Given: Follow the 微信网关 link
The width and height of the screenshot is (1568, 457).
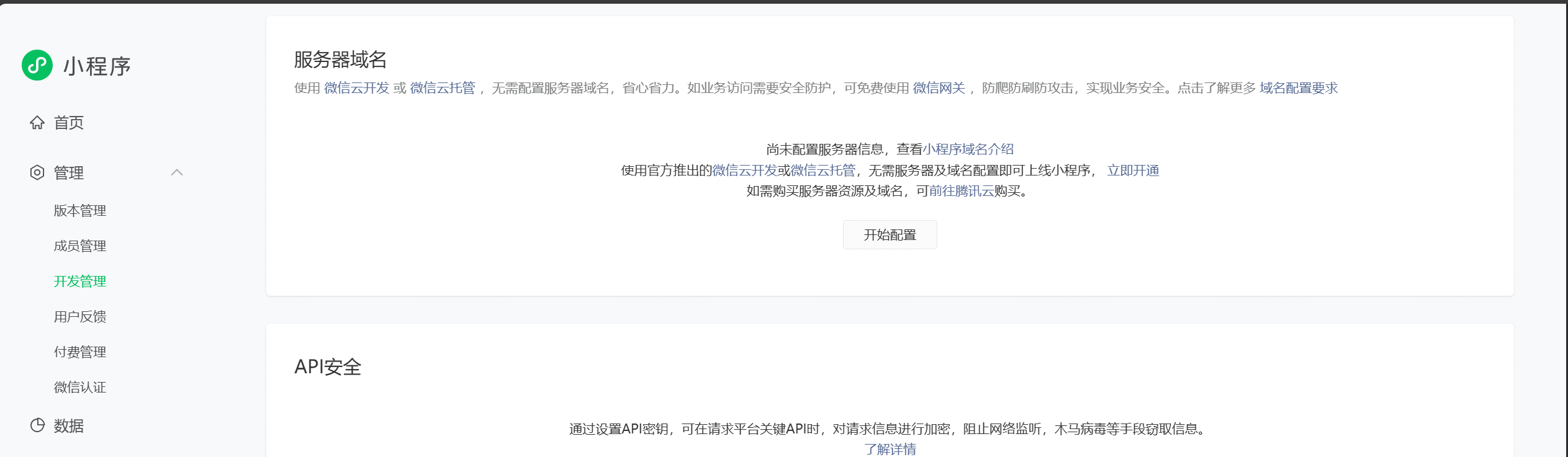Looking at the screenshot, I should pos(939,88).
